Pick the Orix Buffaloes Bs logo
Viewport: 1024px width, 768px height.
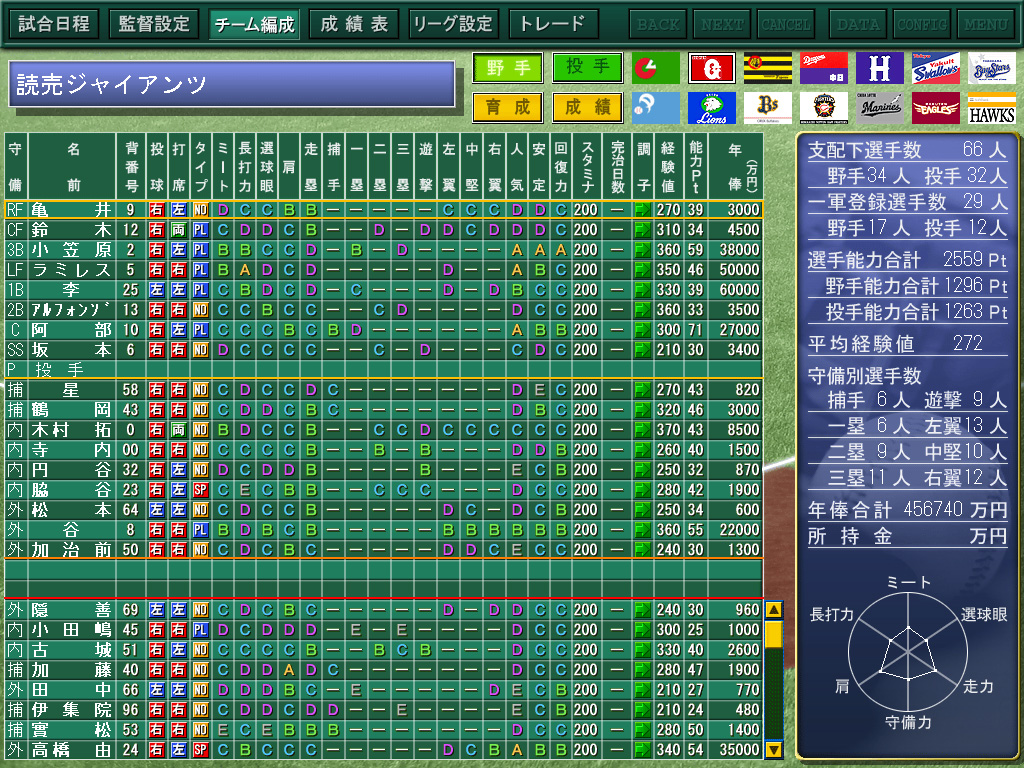click(x=767, y=108)
